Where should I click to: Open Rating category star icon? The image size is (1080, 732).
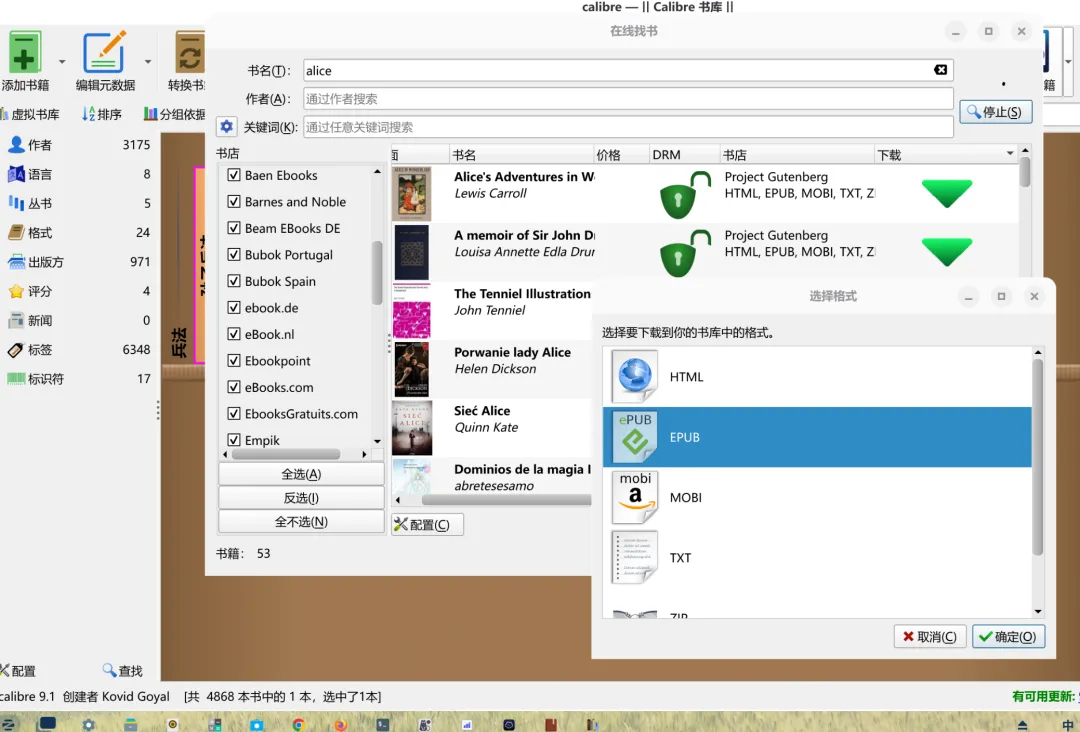[x=16, y=291]
